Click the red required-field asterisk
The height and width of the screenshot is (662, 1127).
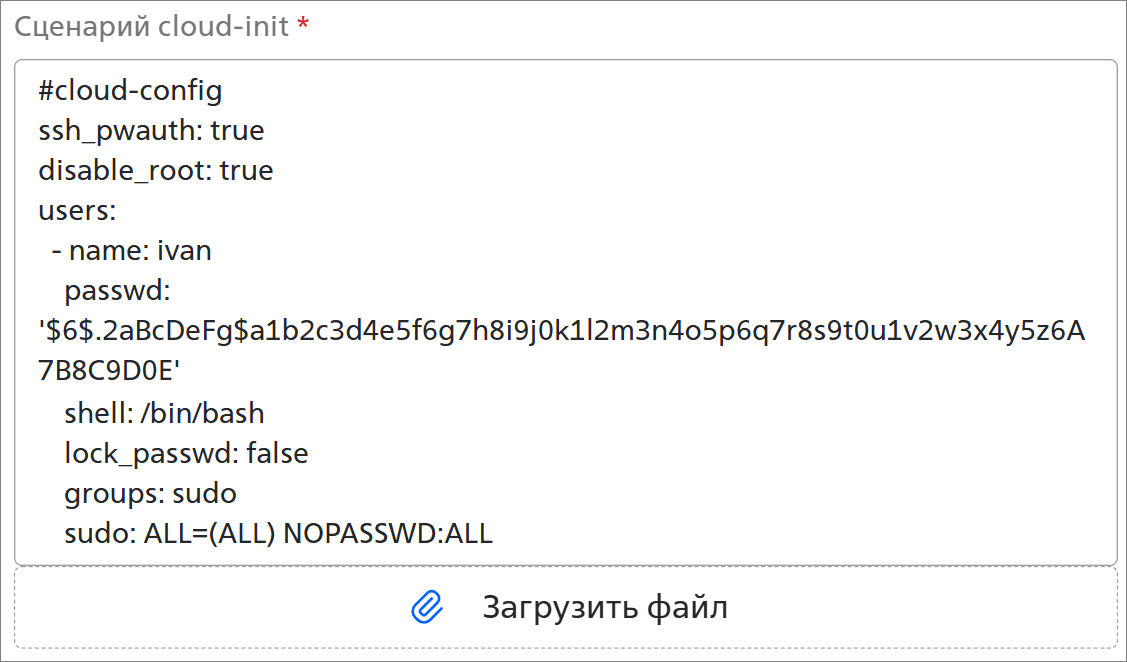click(x=303, y=24)
